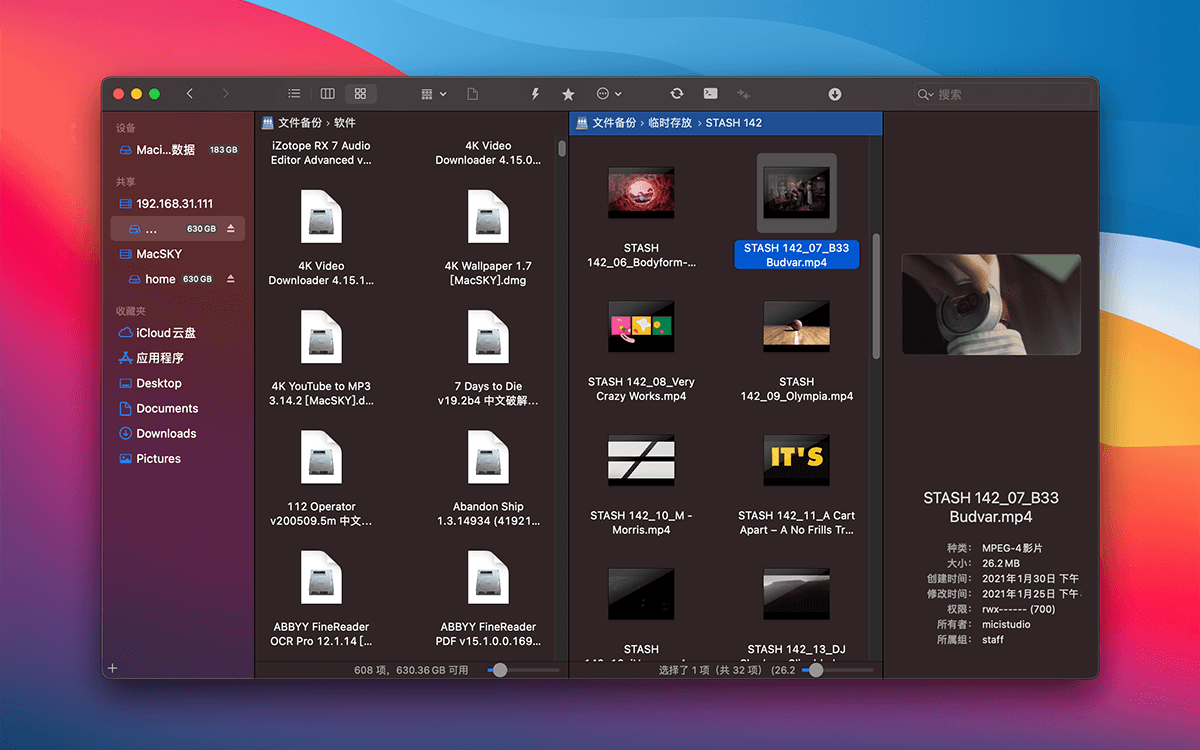Screen dimensions: 1200x750
Task: Click the lightning quick action icon
Action: pos(535,94)
